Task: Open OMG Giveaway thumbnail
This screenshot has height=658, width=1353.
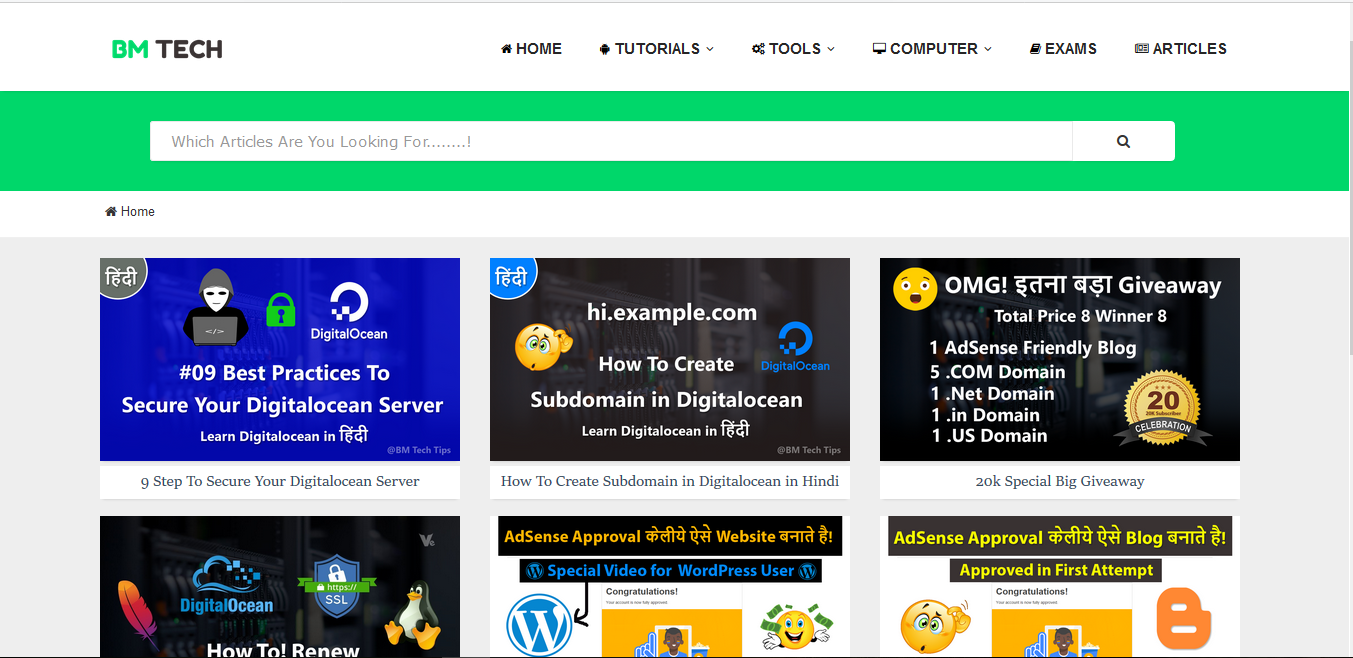Action: click(x=1060, y=360)
